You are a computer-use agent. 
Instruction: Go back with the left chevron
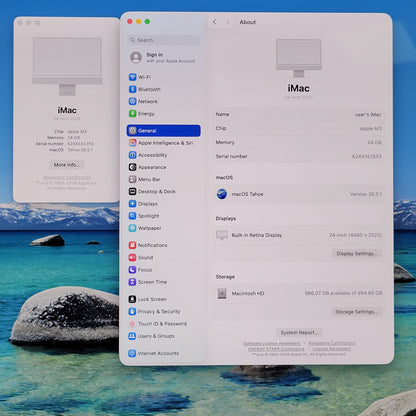[x=215, y=22]
